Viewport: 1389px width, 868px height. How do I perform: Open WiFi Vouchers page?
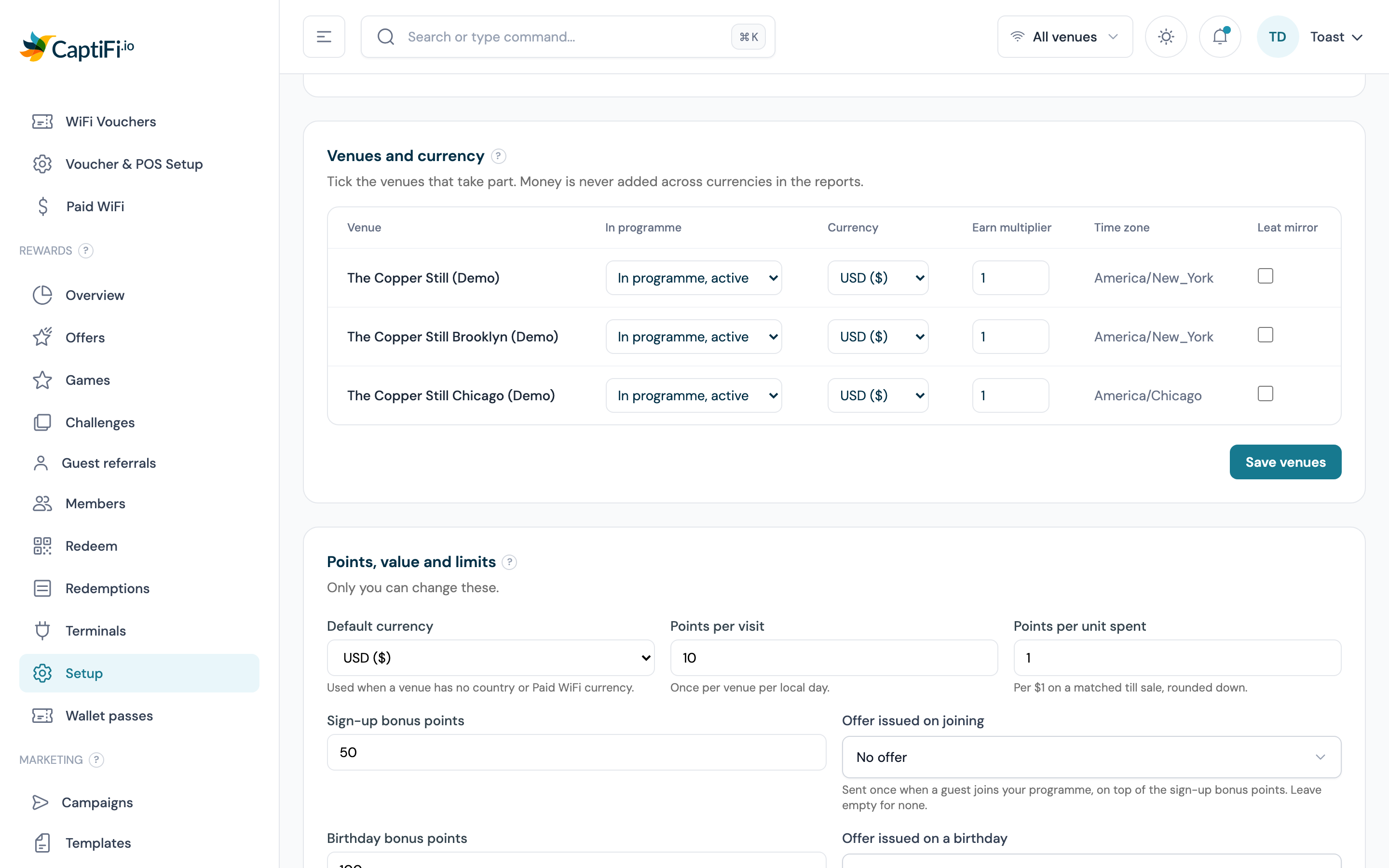pyautogui.click(x=139, y=122)
